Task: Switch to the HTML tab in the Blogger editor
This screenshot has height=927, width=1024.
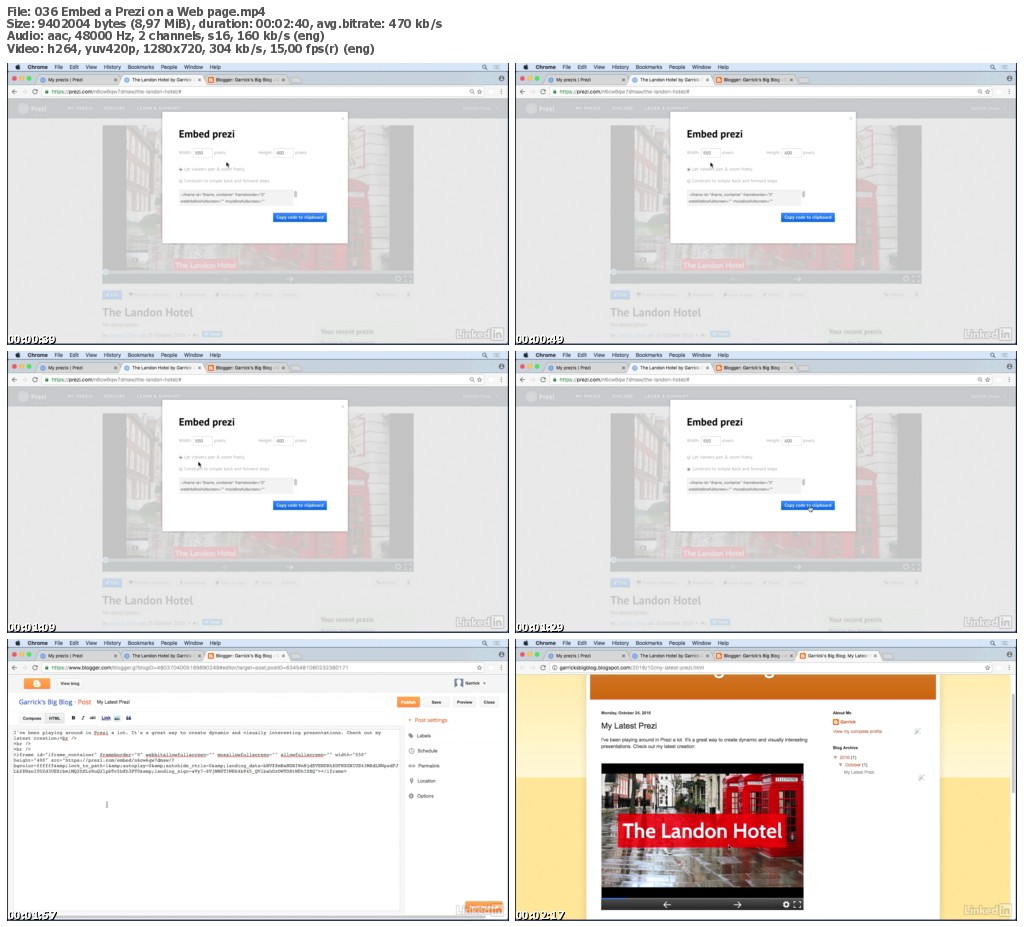Action: tap(54, 718)
